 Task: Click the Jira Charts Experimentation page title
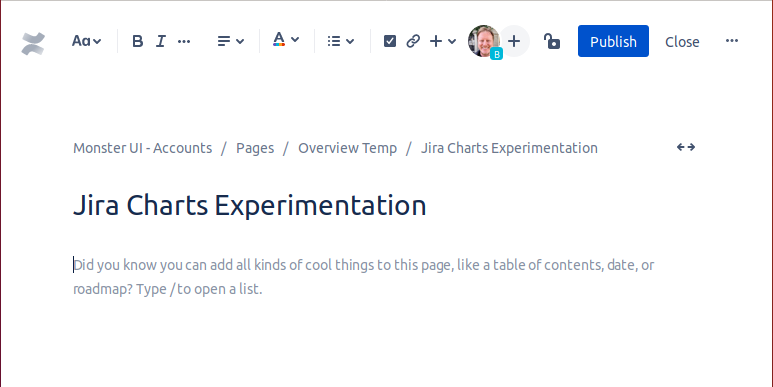[249, 205]
